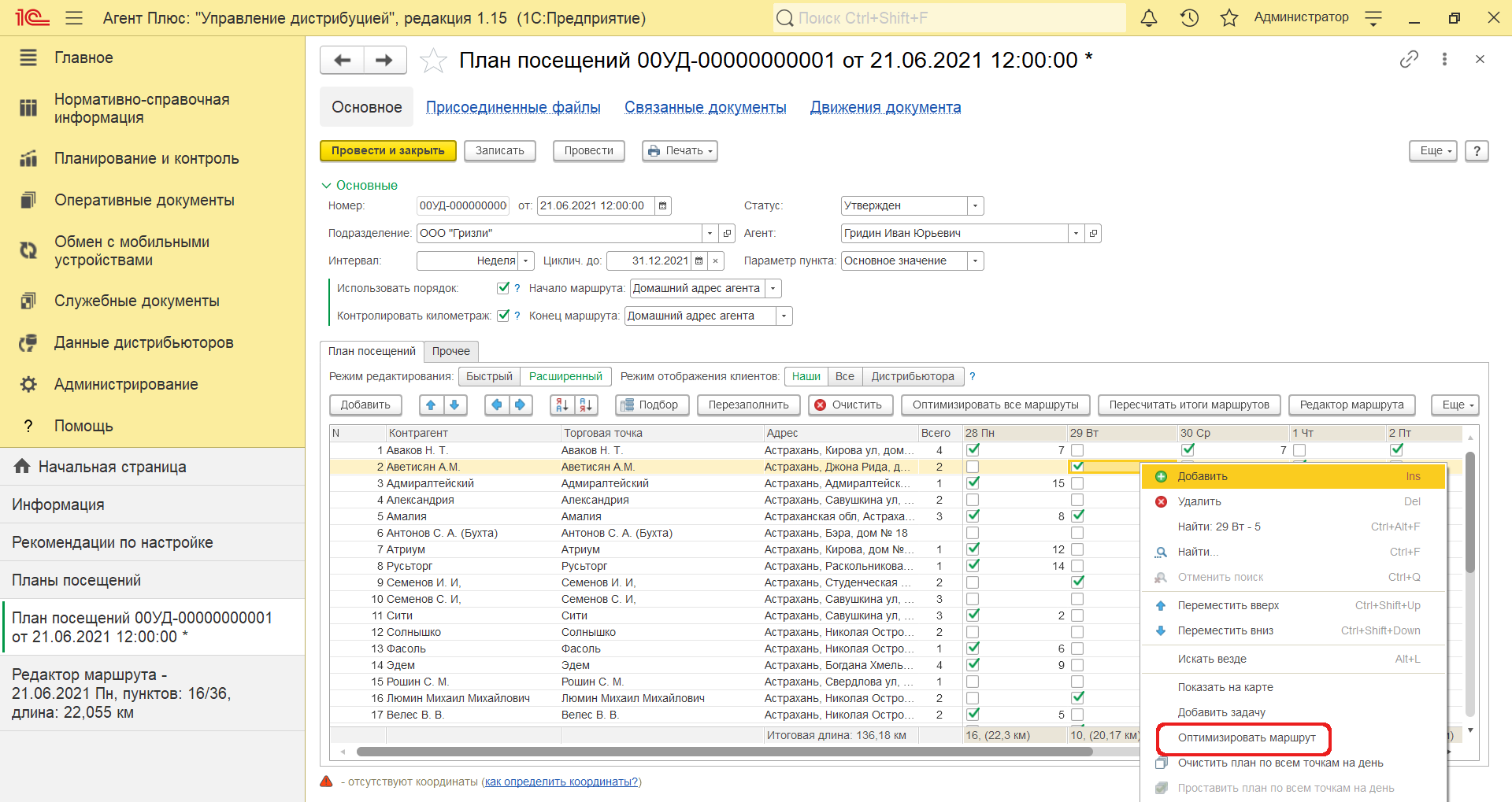1512x802 pixels.
Task: Toggle 29 Вт checkbox for Семенов И. И.
Action: [x=1077, y=582]
